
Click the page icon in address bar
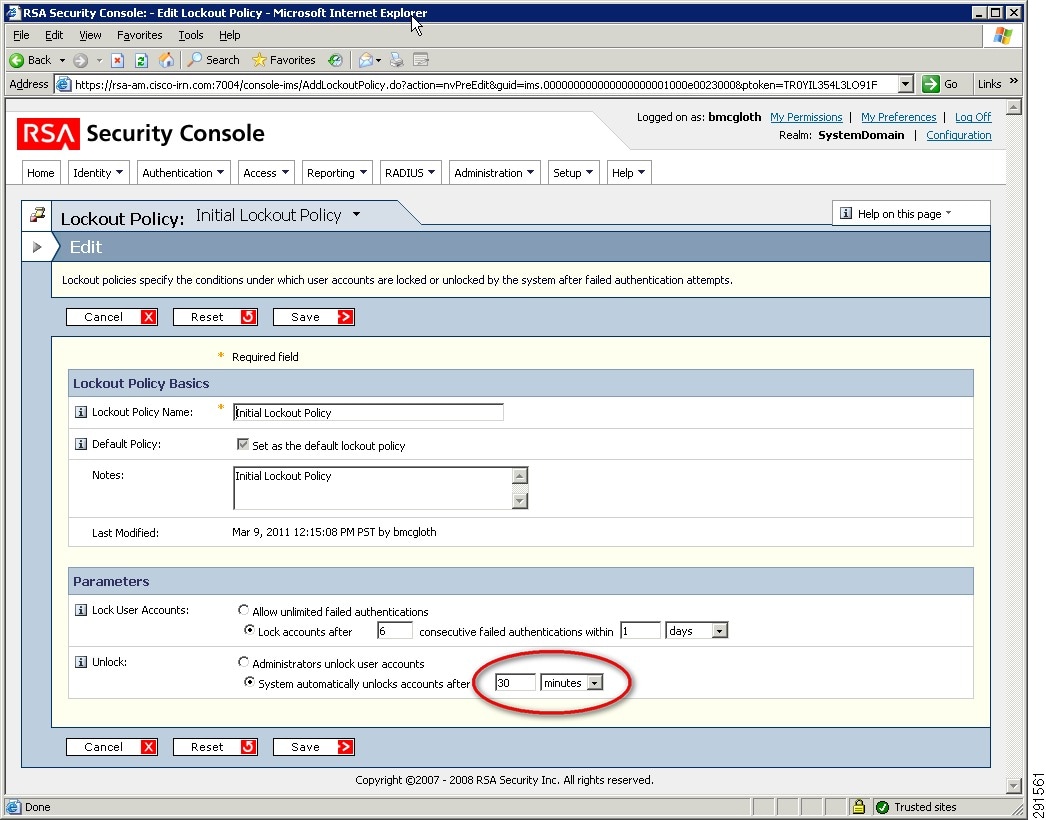(63, 84)
